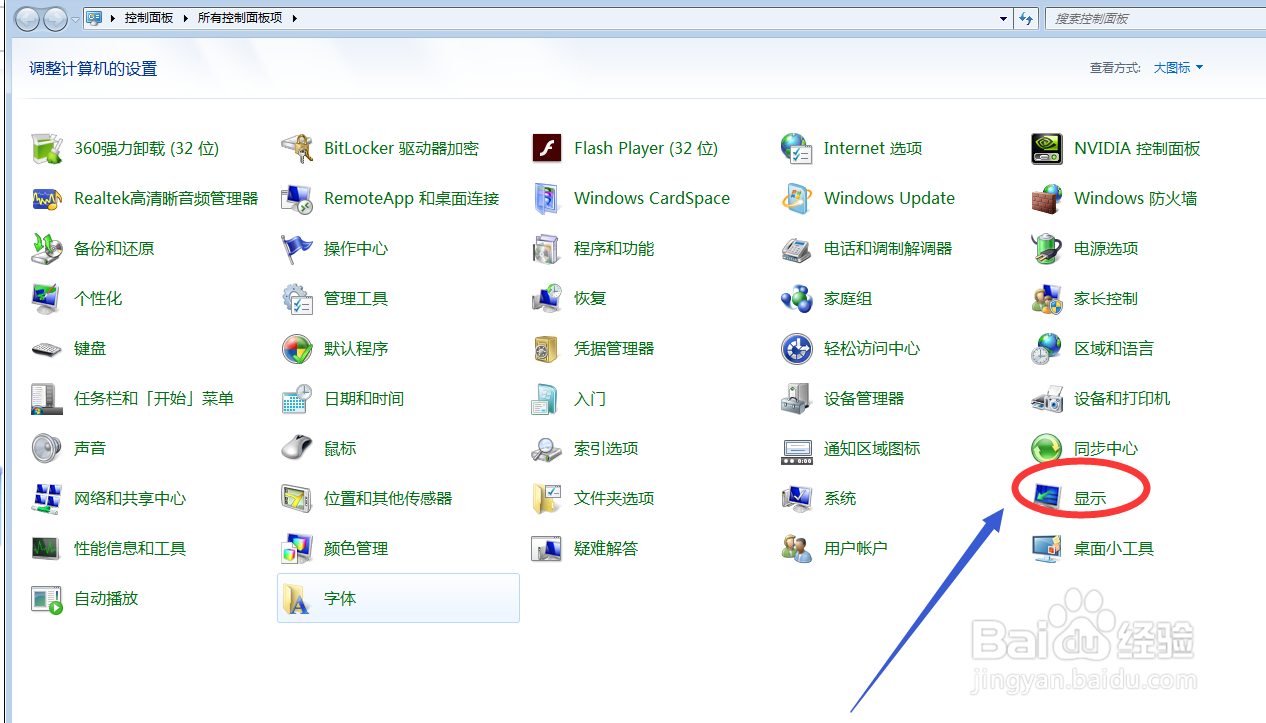
Task: Click the back navigation button
Action: (27, 18)
